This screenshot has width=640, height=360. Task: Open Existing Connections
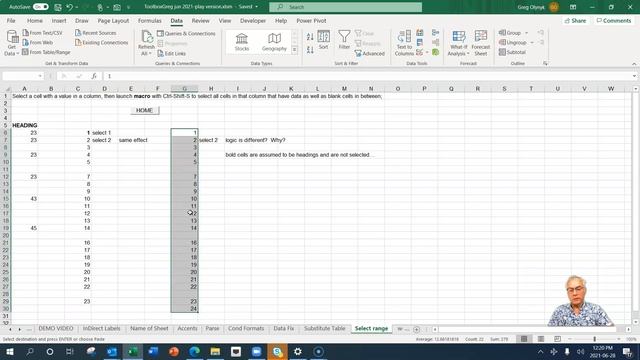pyautogui.click(x=101, y=42)
